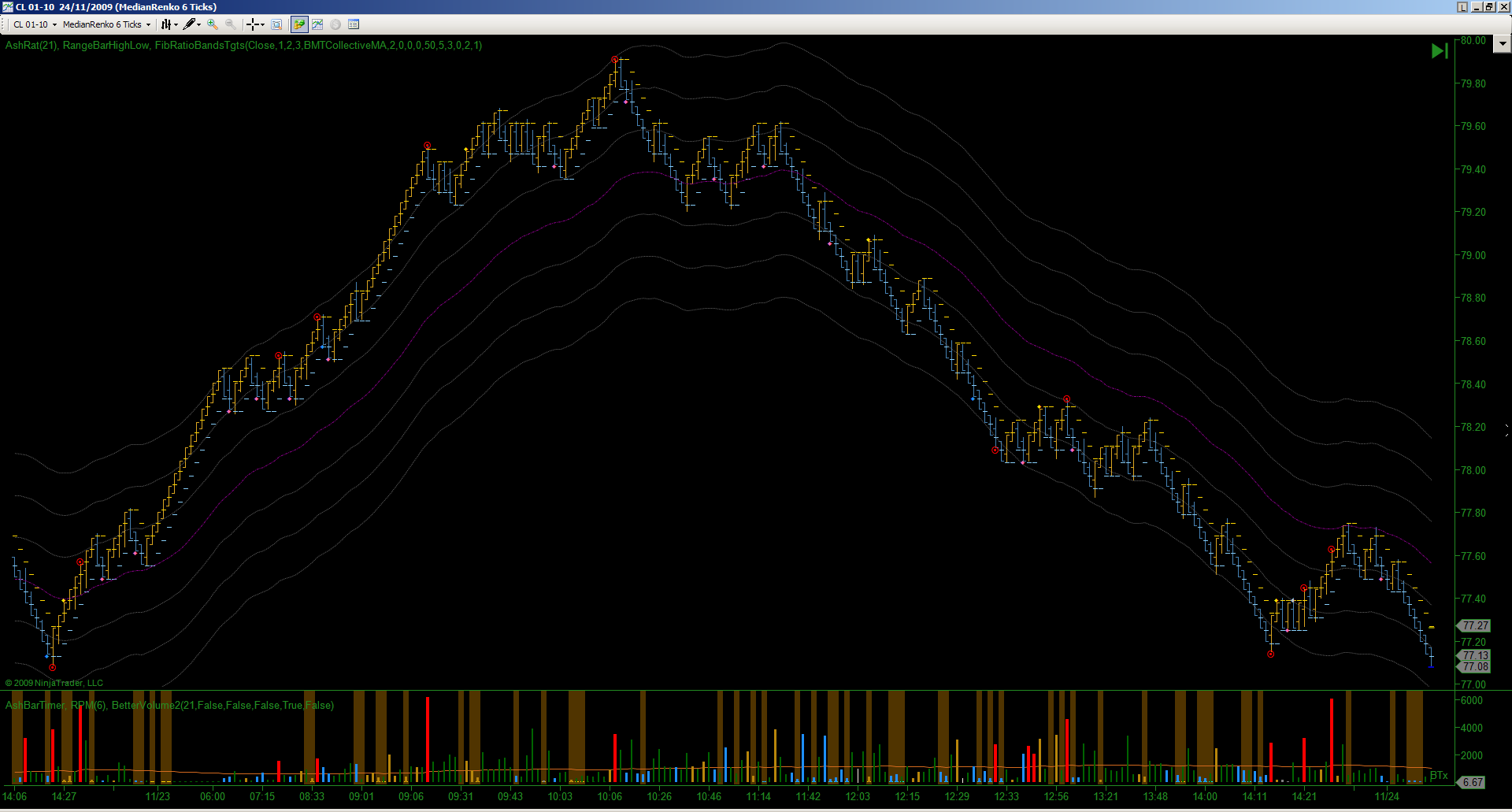Click the '78.00' price axis label

(1473, 470)
